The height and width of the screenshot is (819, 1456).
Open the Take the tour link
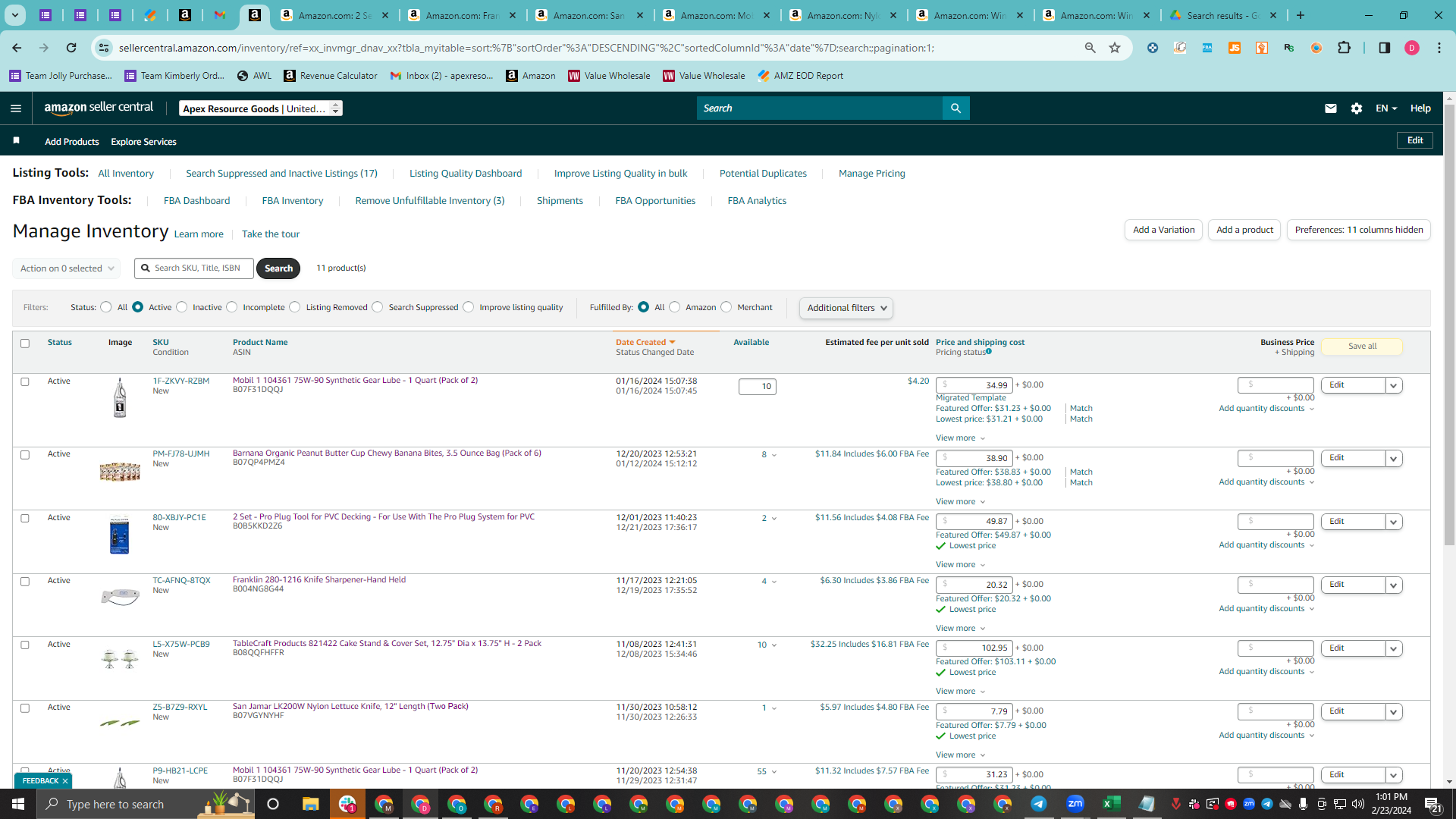[x=271, y=234]
